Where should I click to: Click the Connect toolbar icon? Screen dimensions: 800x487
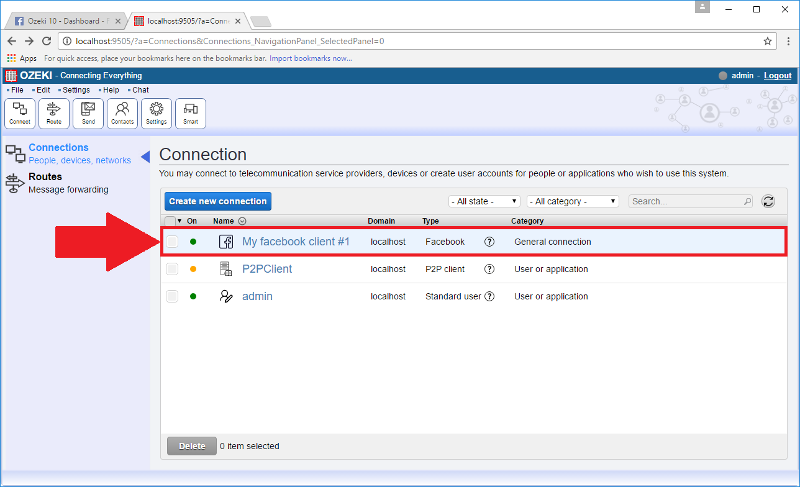[20, 113]
